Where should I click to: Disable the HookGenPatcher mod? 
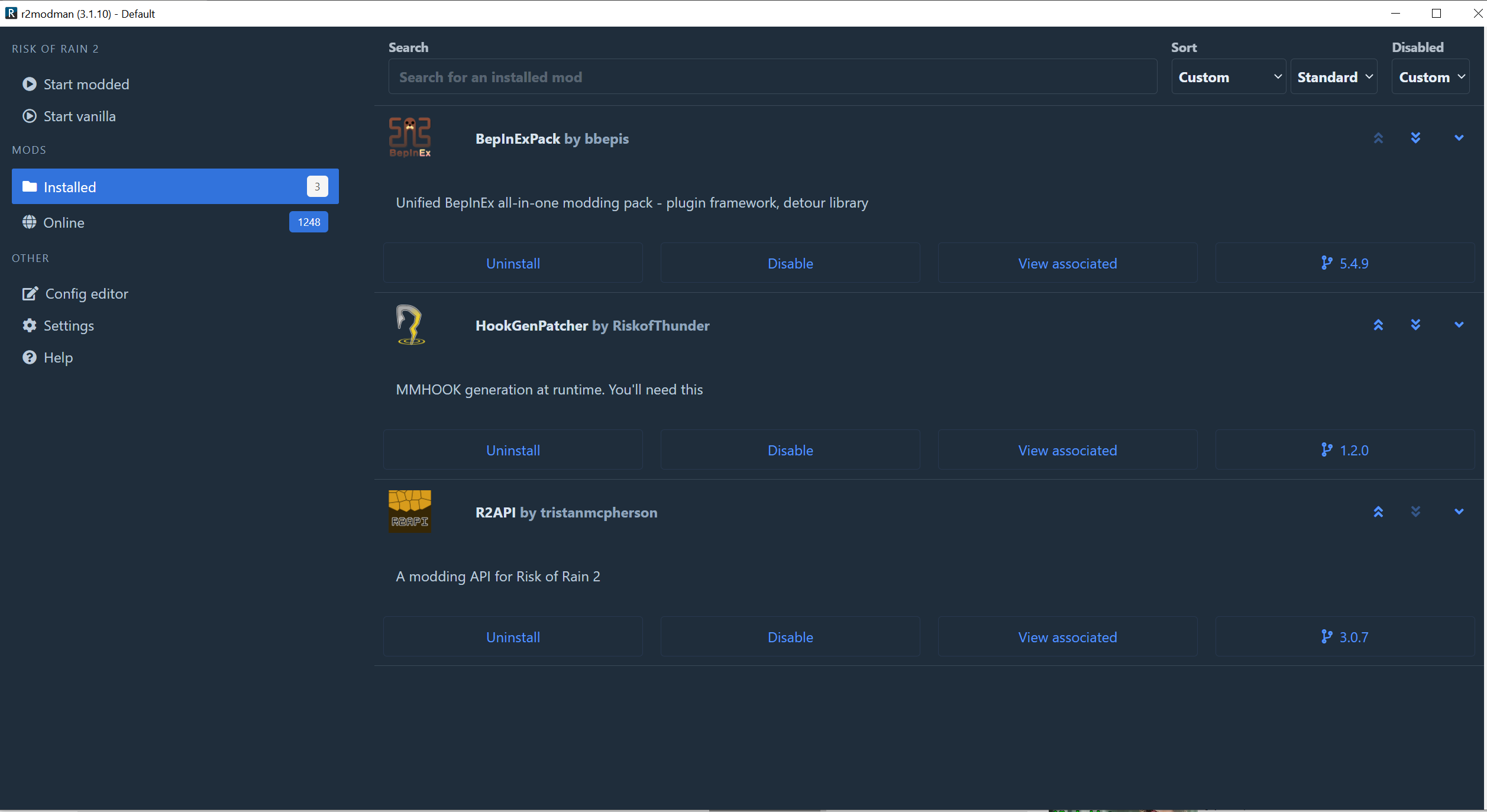pos(790,450)
